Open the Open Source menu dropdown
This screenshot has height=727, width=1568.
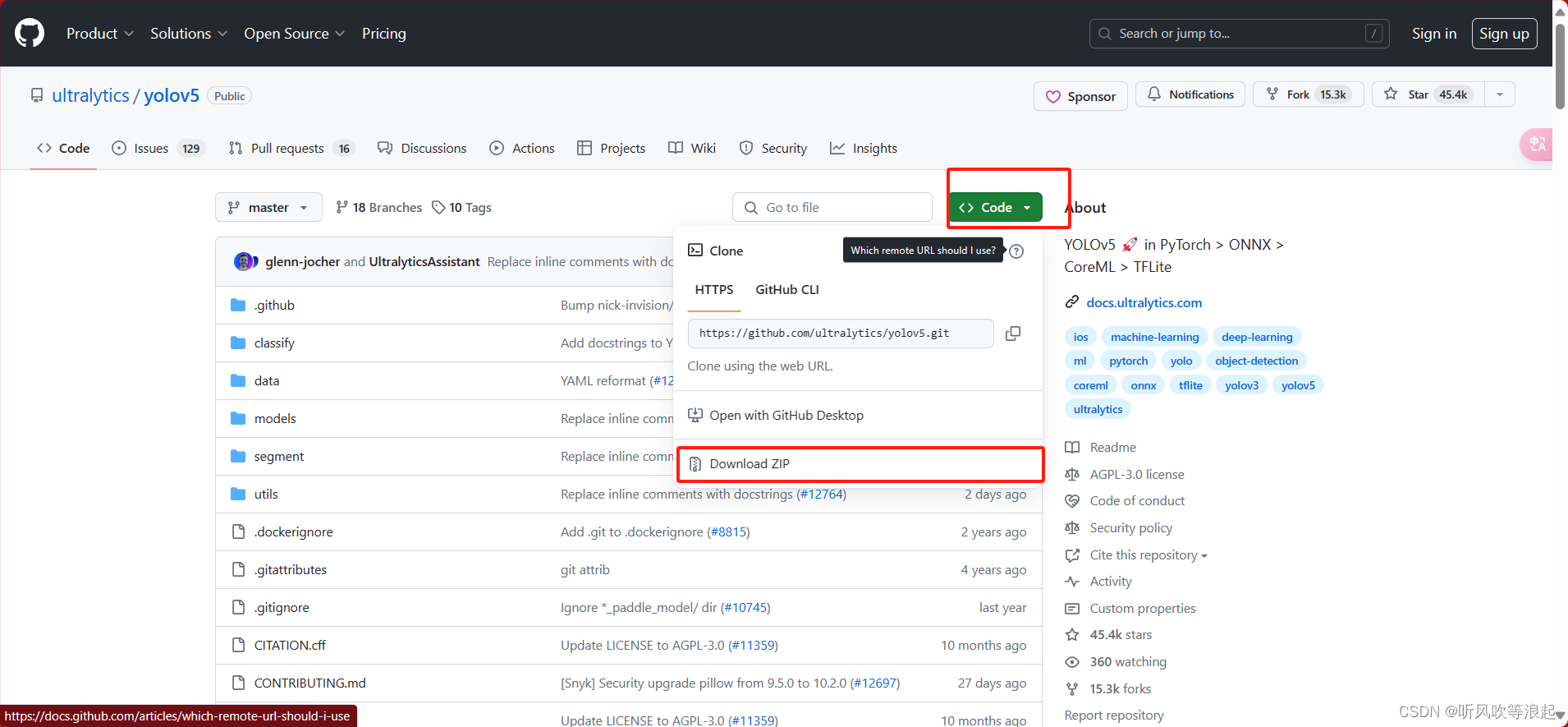[294, 34]
